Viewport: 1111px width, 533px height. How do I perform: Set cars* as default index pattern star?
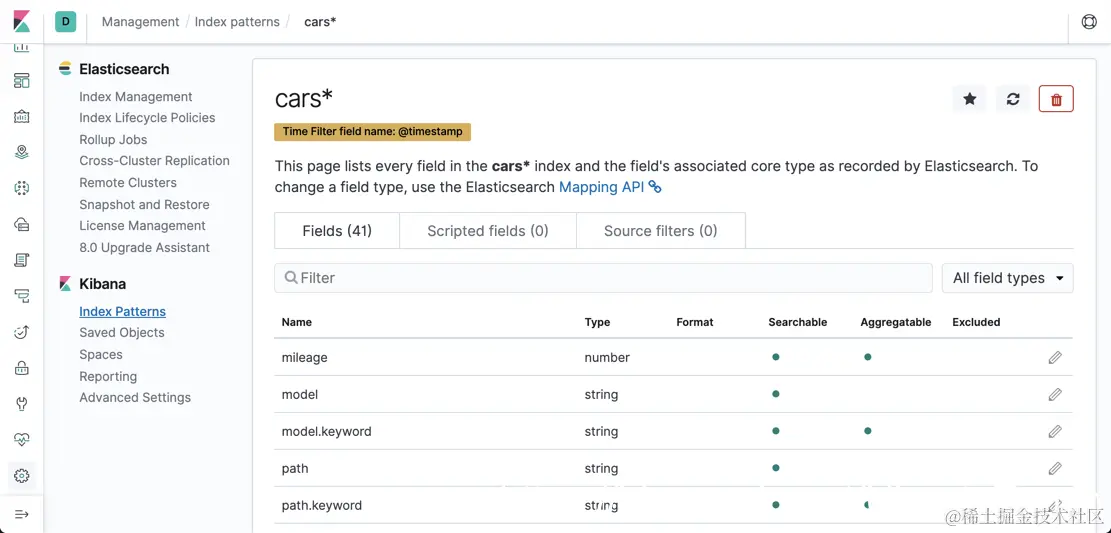(x=969, y=99)
